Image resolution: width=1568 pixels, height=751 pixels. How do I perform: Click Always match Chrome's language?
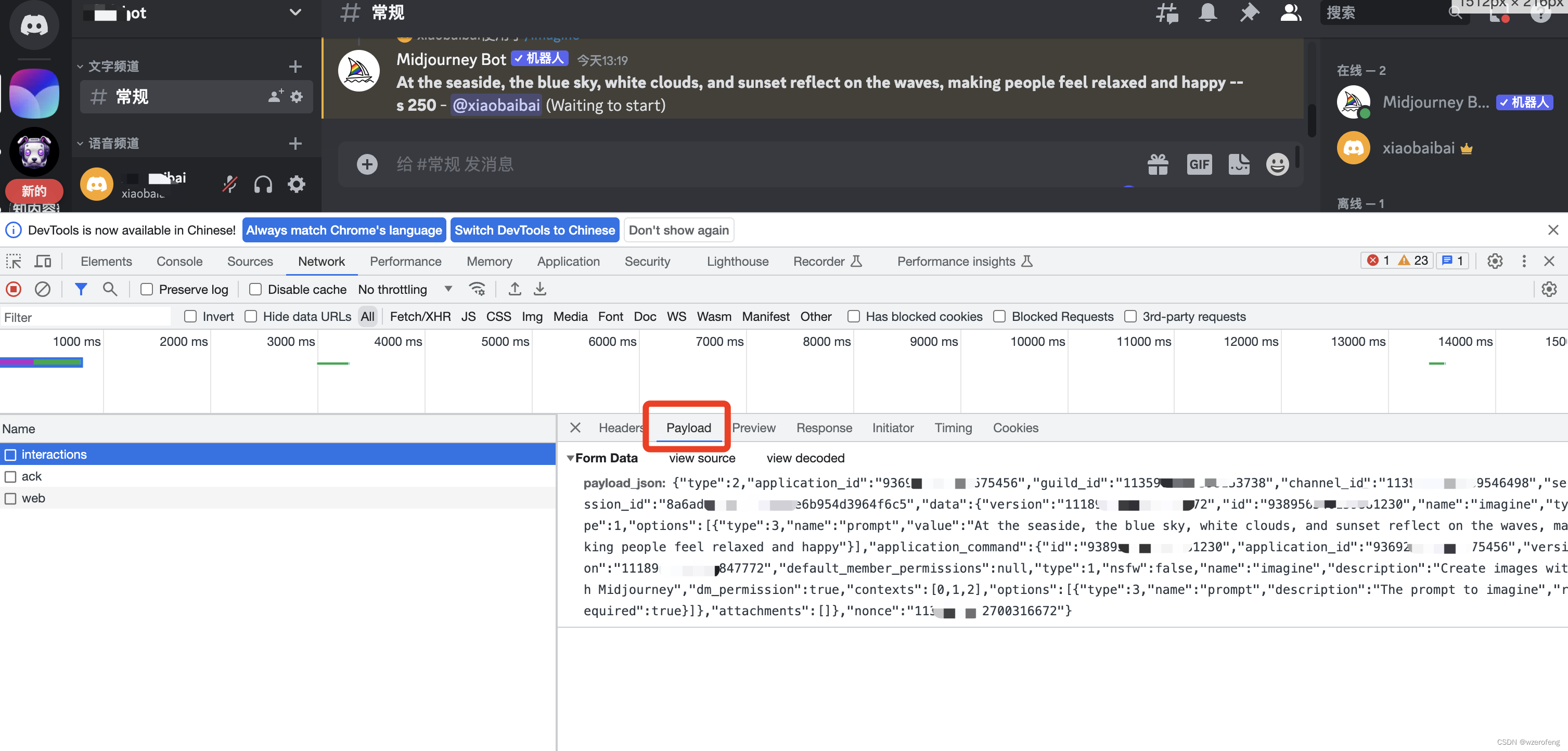click(x=344, y=230)
